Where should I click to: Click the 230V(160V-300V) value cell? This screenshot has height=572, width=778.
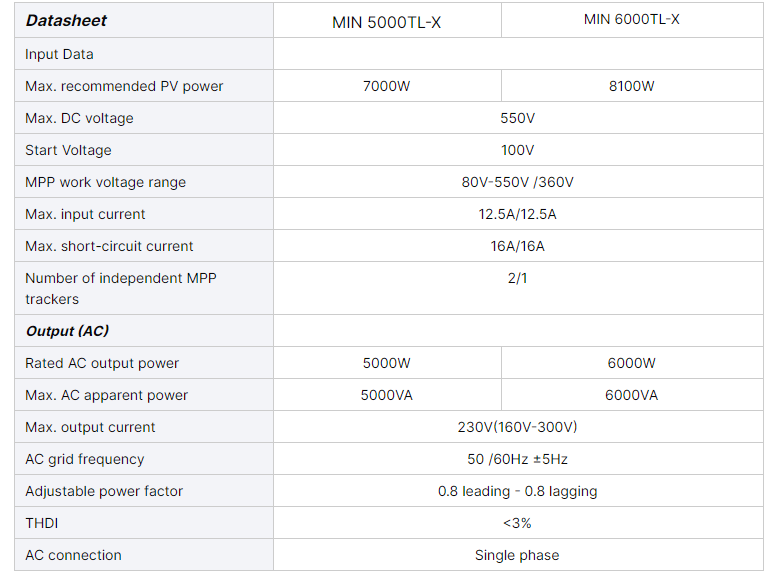517,427
